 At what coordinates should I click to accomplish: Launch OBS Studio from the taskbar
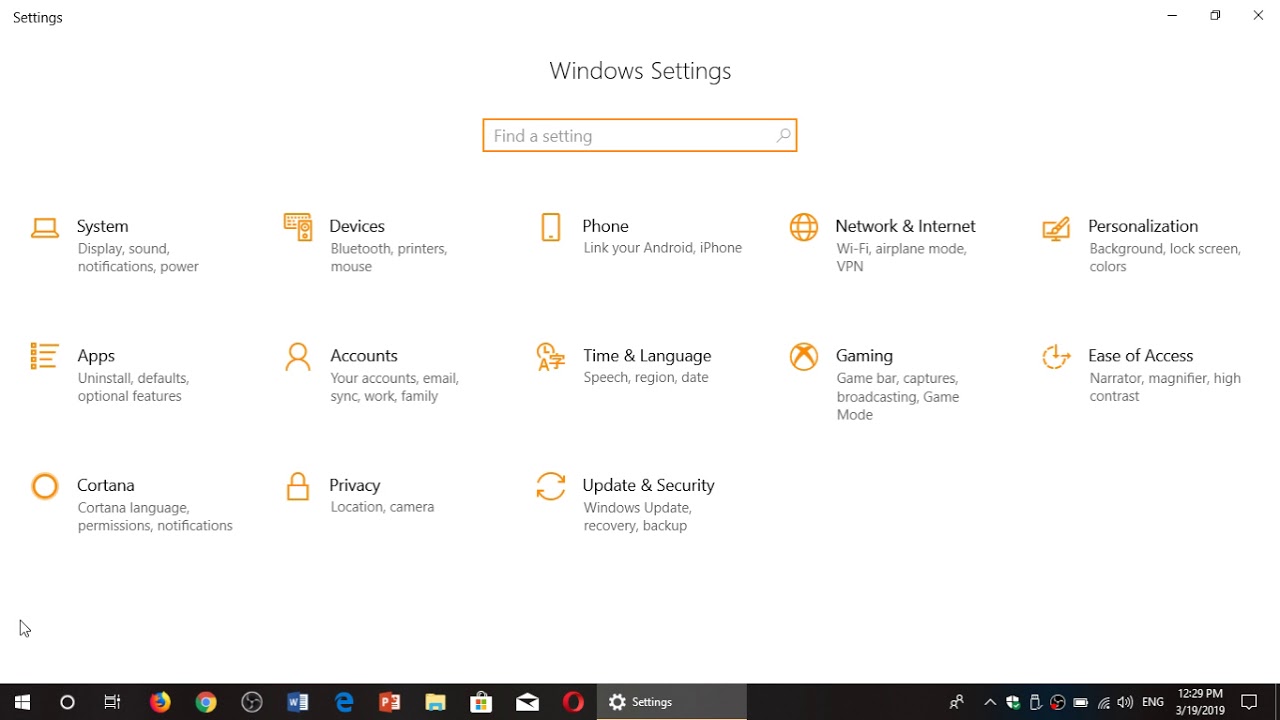[x=251, y=702]
